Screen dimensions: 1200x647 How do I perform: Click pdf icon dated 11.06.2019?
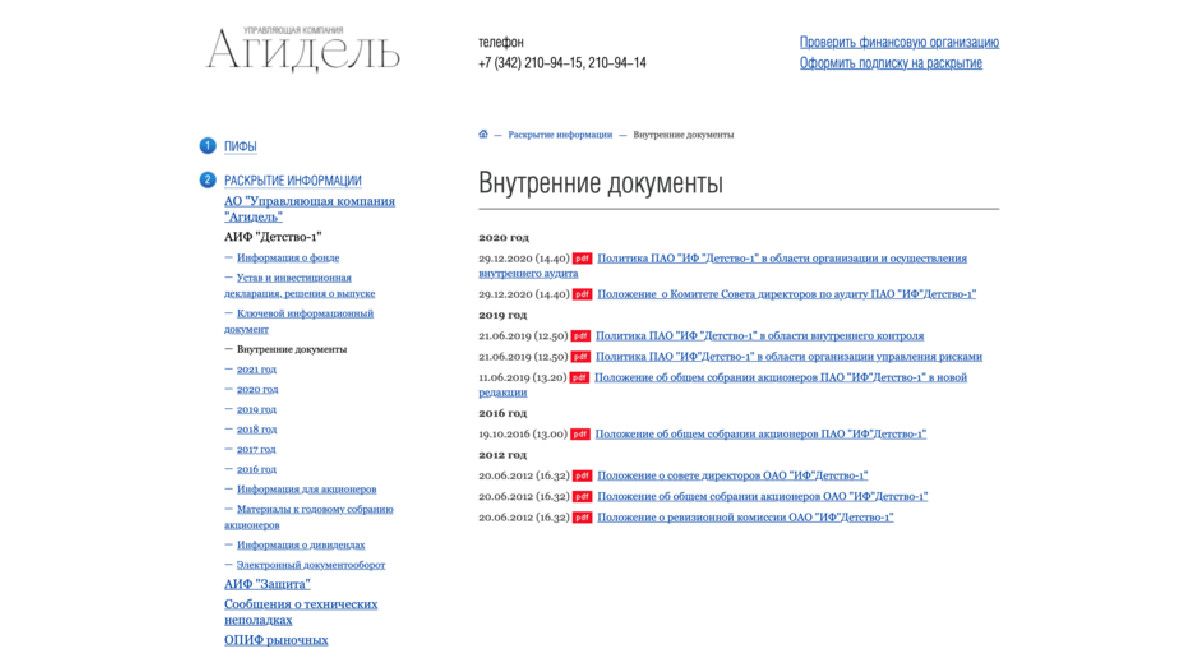[579, 378]
